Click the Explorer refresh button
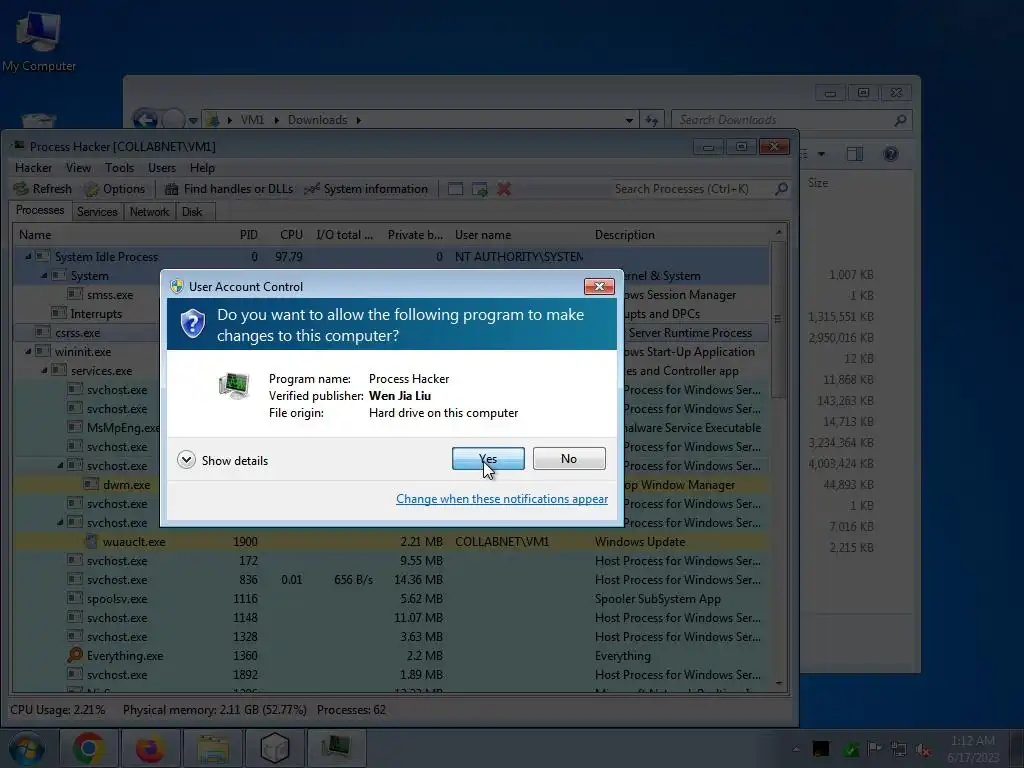 [652, 120]
